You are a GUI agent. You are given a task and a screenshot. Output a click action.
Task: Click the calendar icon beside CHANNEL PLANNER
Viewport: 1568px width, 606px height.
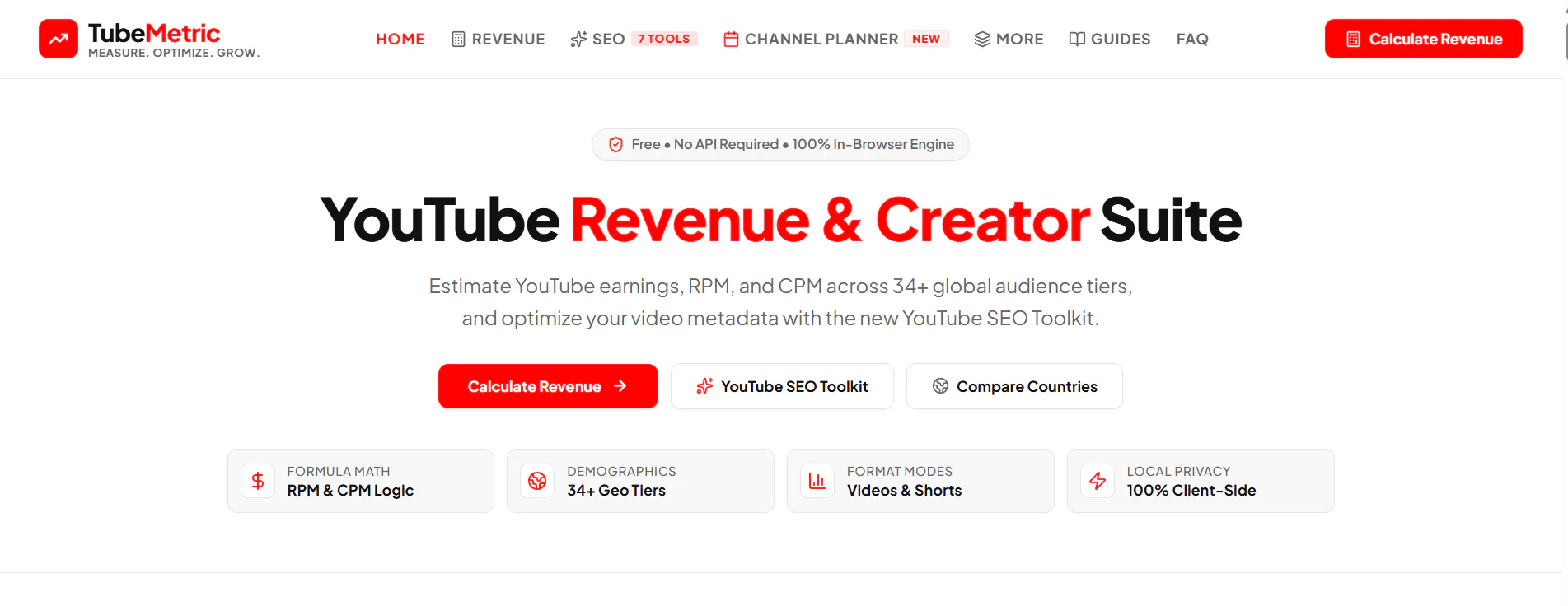coord(731,39)
